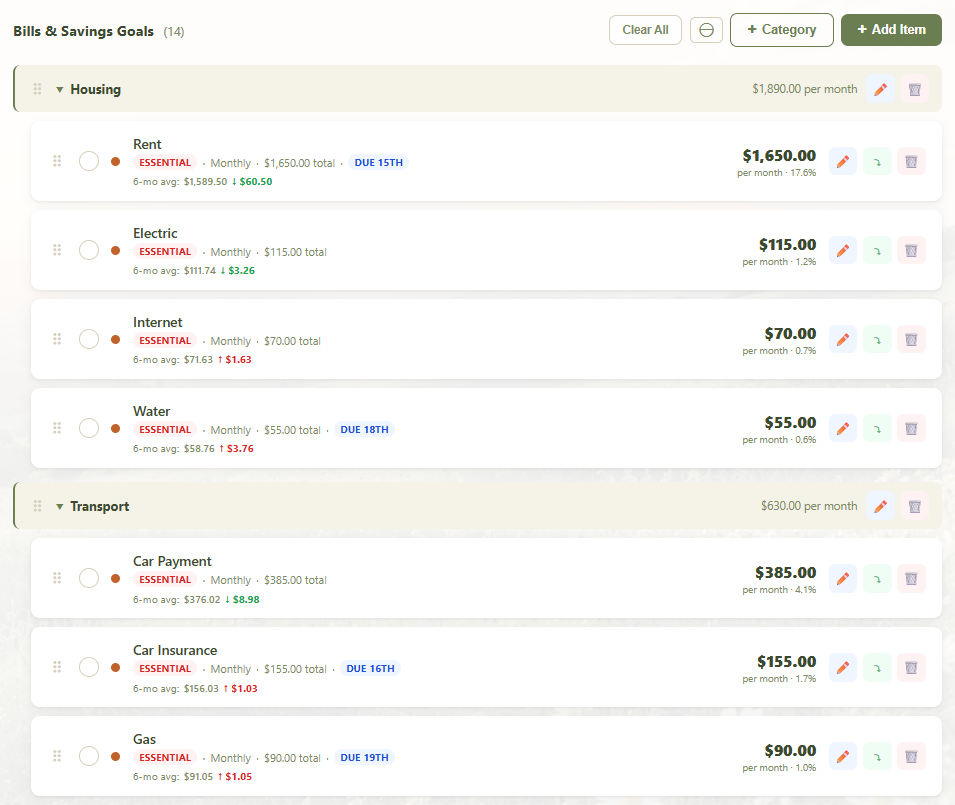The width and height of the screenshot is (955, 805).
Task: Click the ESSENTIAL tag on Internet row
Action: (x=165, y=340)
